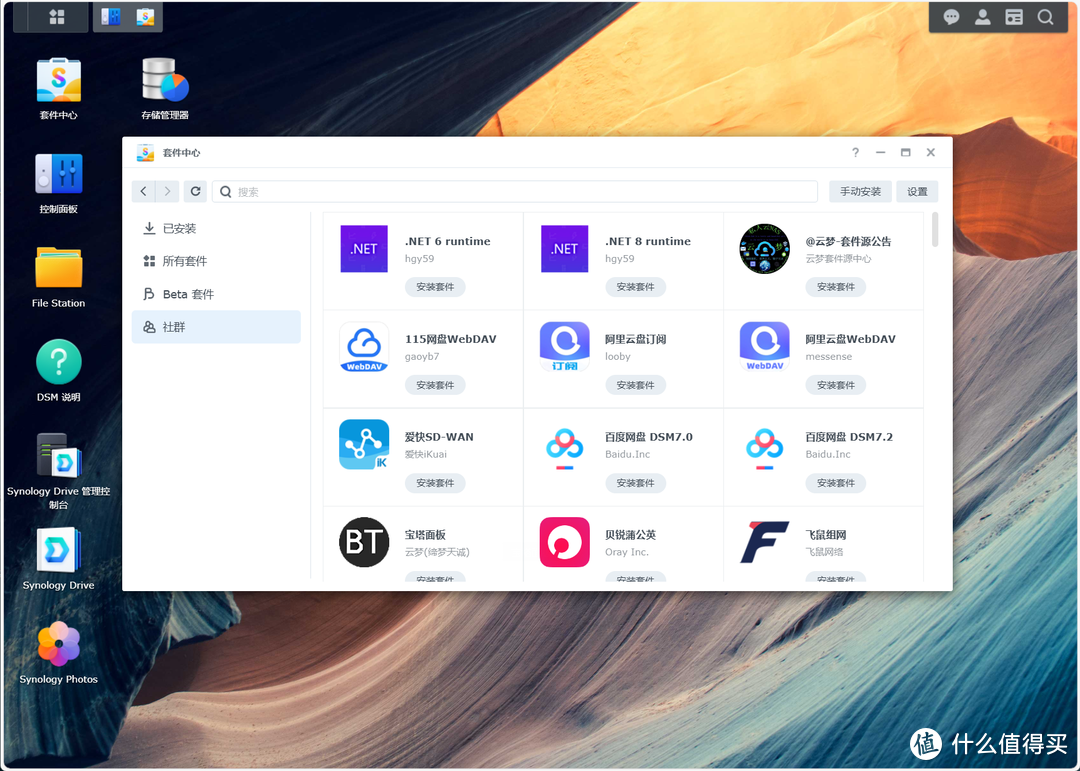Open 控制面板 desktop icon
This screenshot has width=1080, height=771.
point(59,183)
